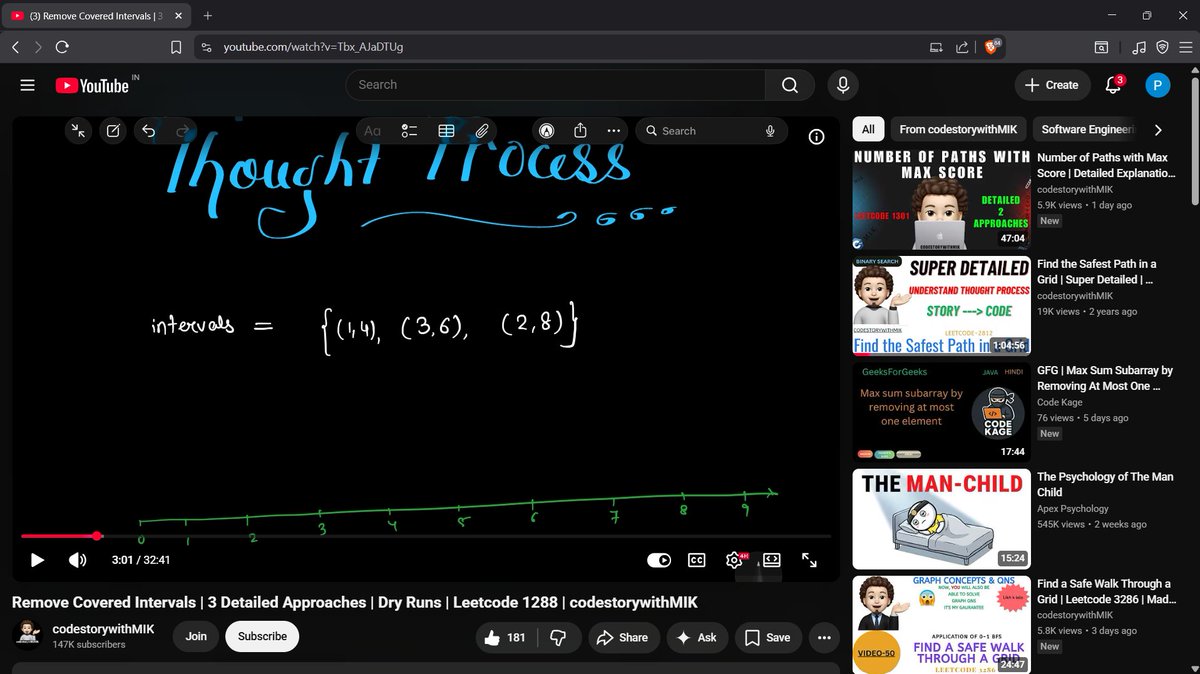Viewport: 1200px width, 674px height.
Task: Open the browser tab search icon
Action: point(1101,47)
